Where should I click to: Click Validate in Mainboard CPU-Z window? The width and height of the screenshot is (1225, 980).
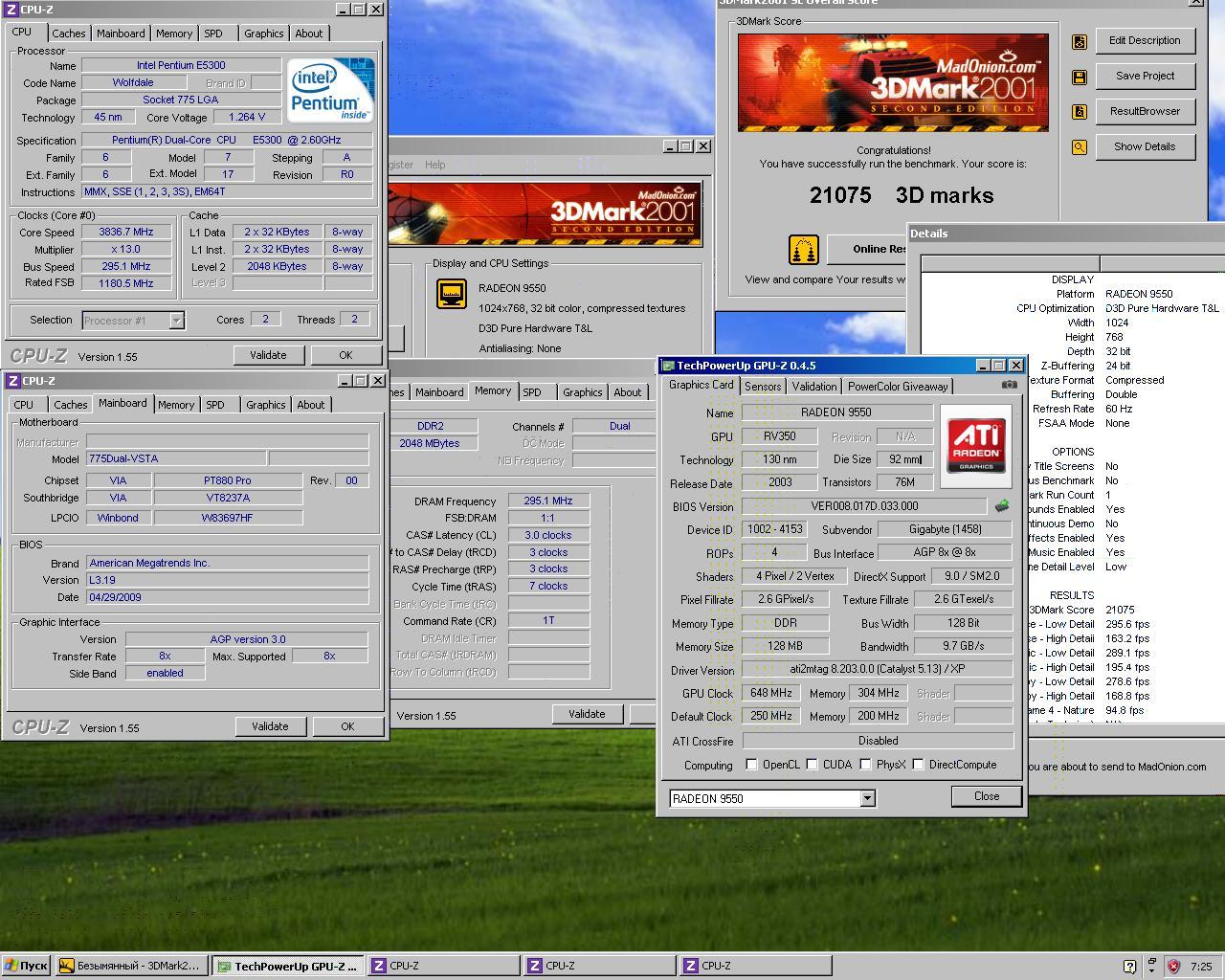[x=270, y=726]
